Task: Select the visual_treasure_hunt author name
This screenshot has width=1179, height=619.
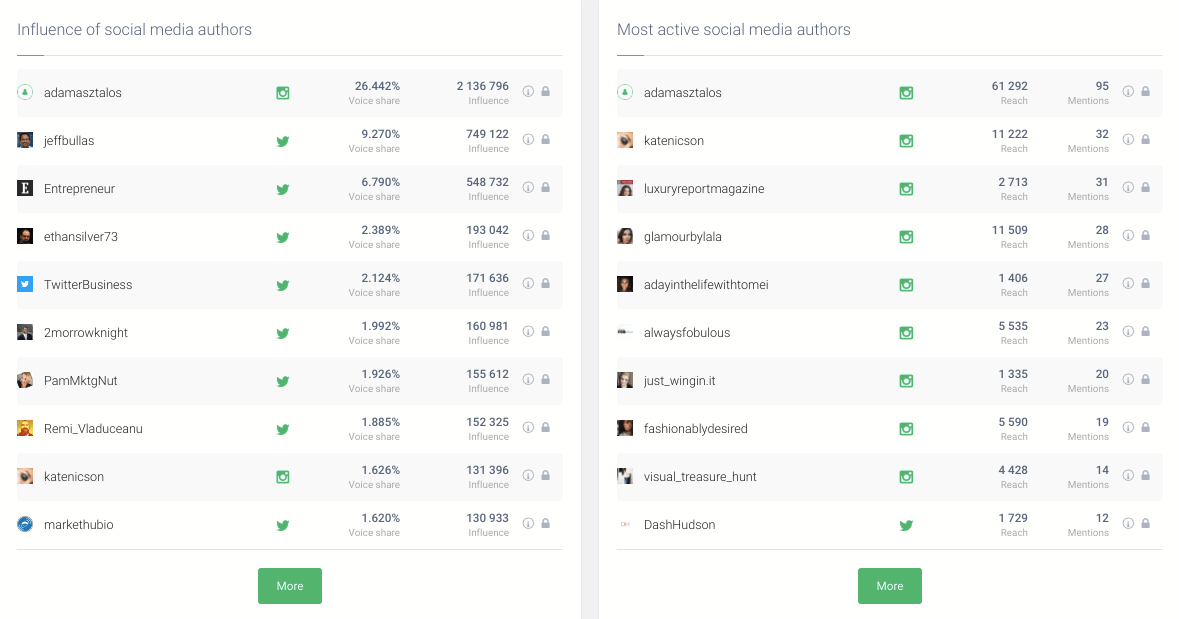Action: tap(700, 477)
